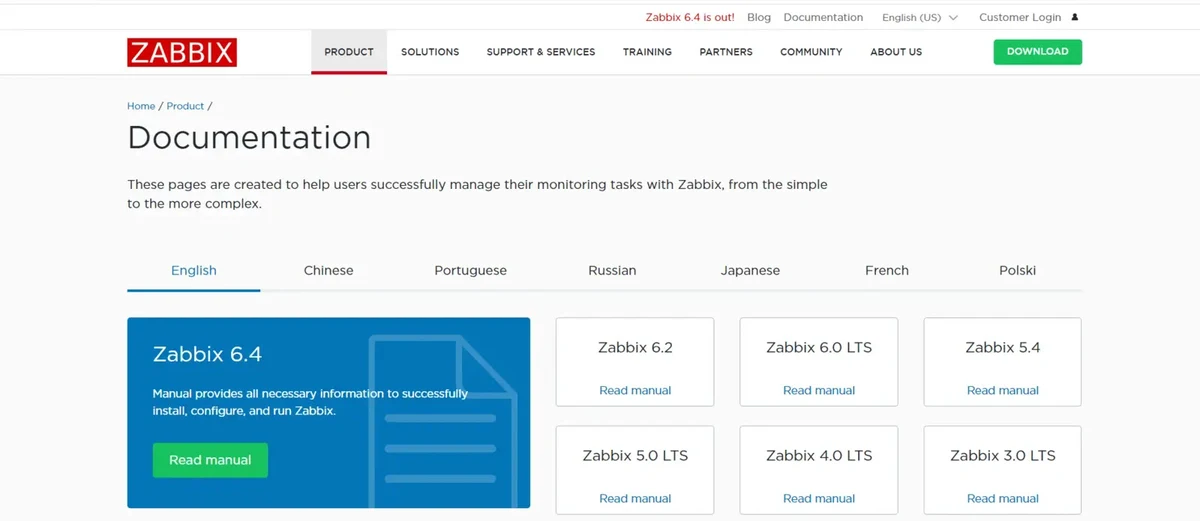Viewport: 1200px width, 521px height.
Task: Select the English documentation tab
Action: [x=194, y=270]
